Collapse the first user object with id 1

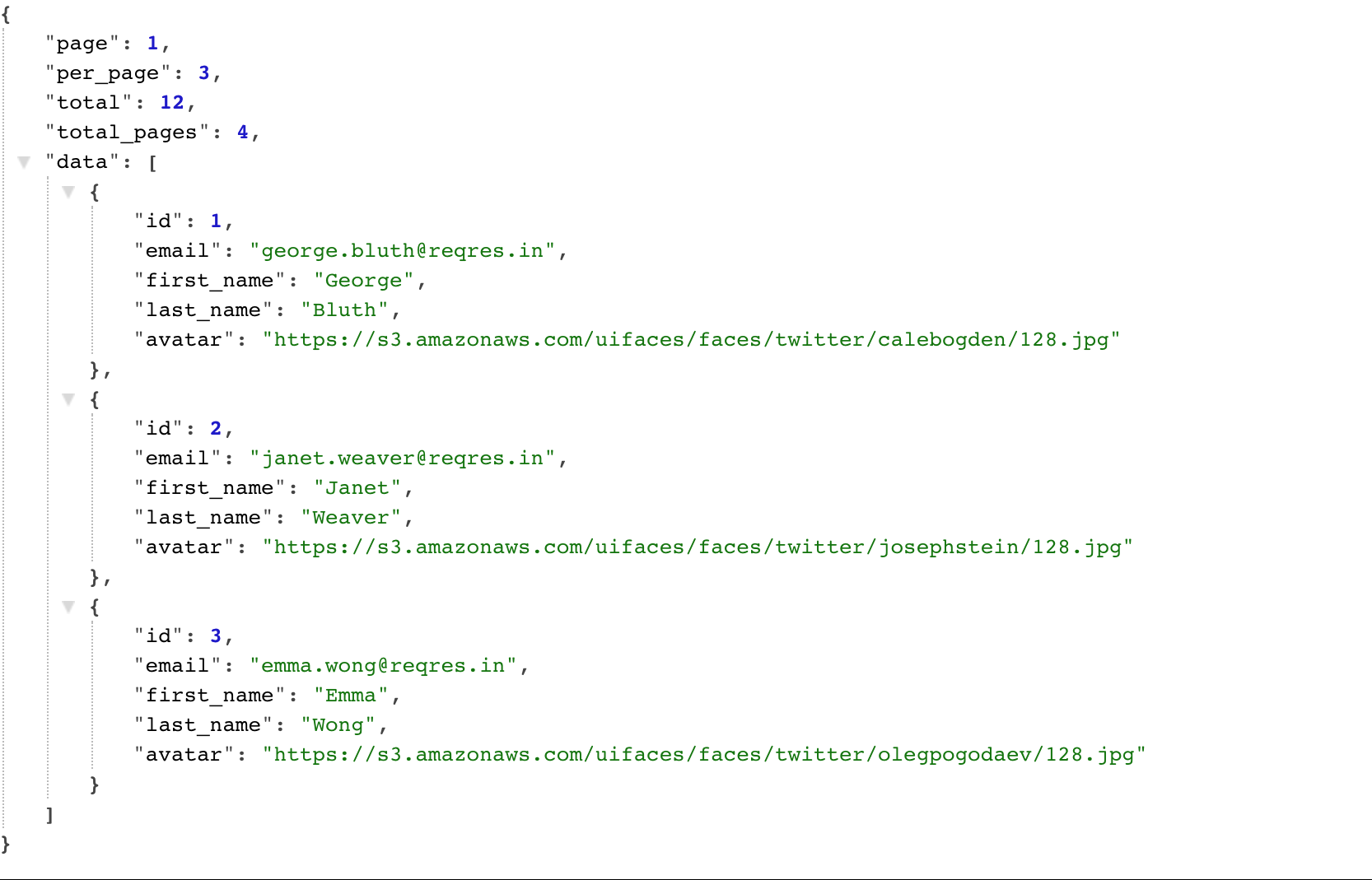pyautogui.click(x=68, y=192)
